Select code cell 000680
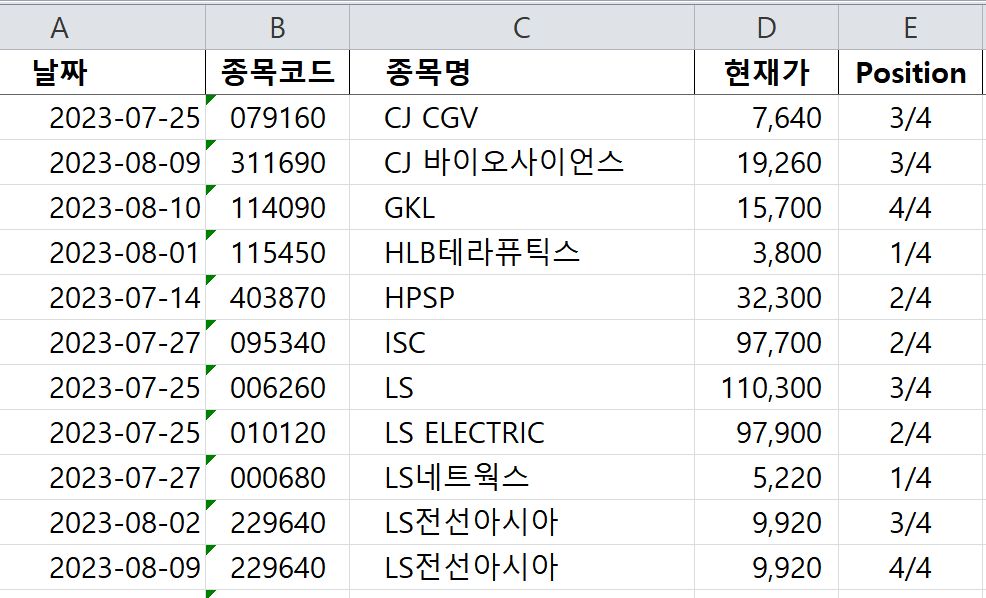Viewport: 986px width, 598px height. [277, 477]
